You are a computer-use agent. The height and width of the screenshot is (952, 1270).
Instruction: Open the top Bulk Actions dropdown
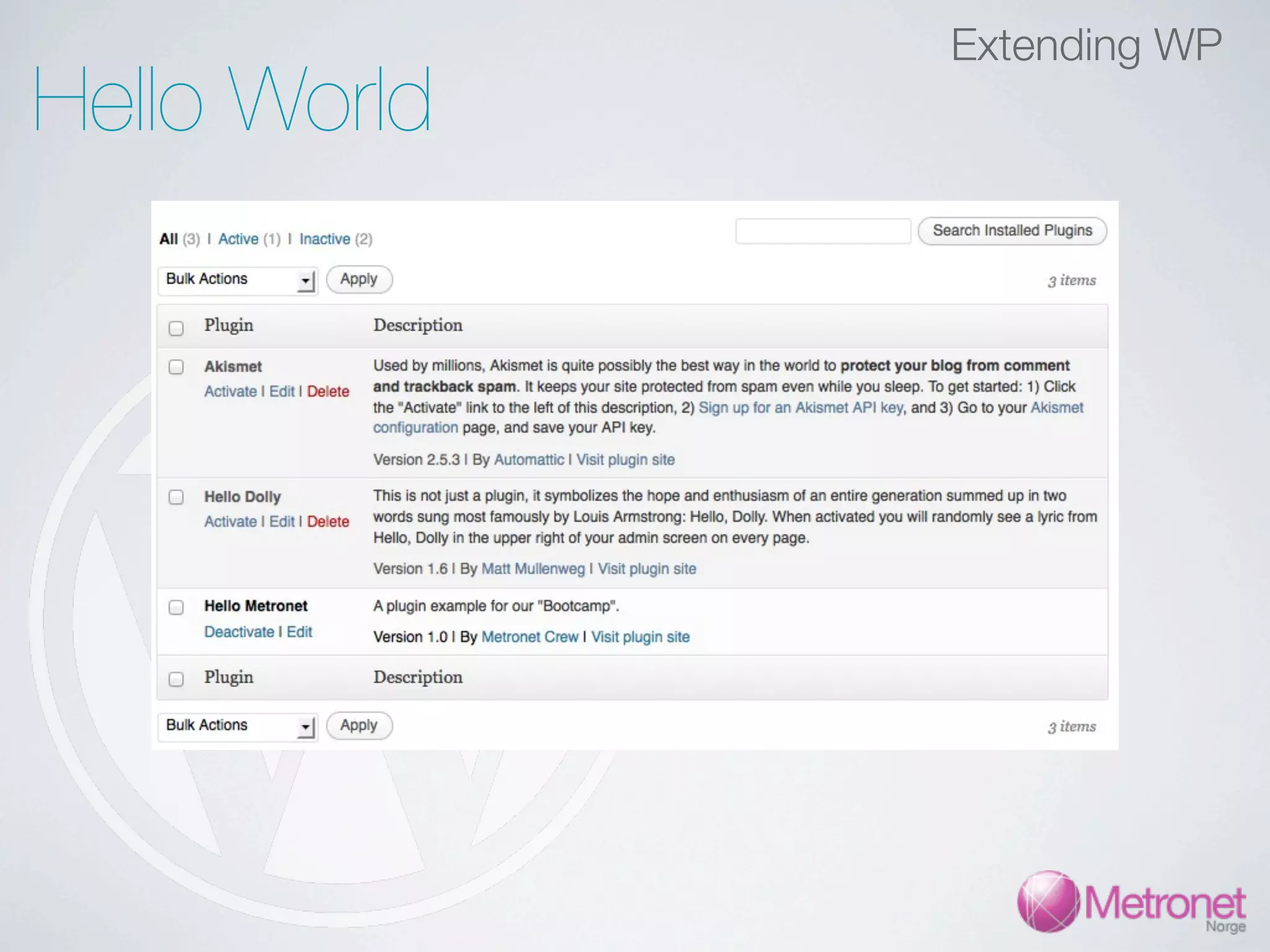tap(238, 281)
